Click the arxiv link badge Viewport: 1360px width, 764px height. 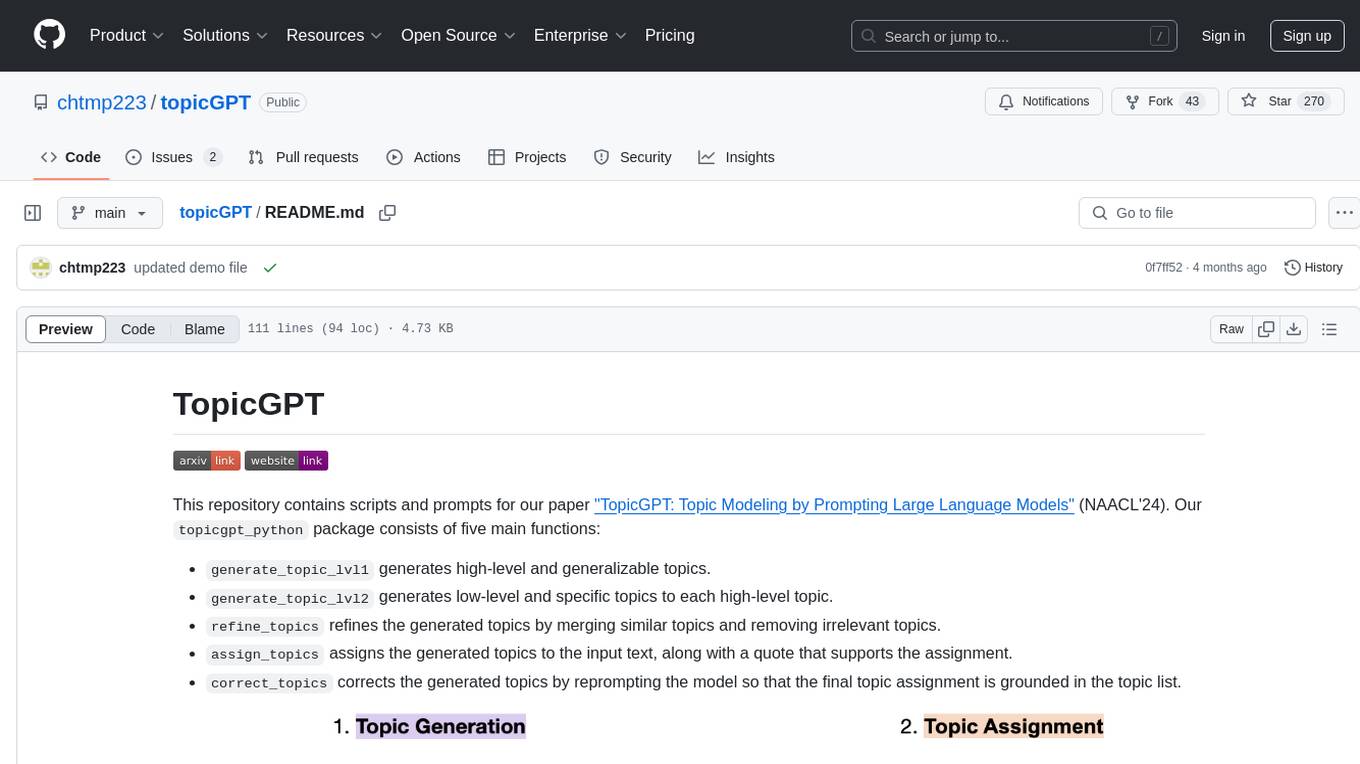pyautogui.click(x=206, y=461)
